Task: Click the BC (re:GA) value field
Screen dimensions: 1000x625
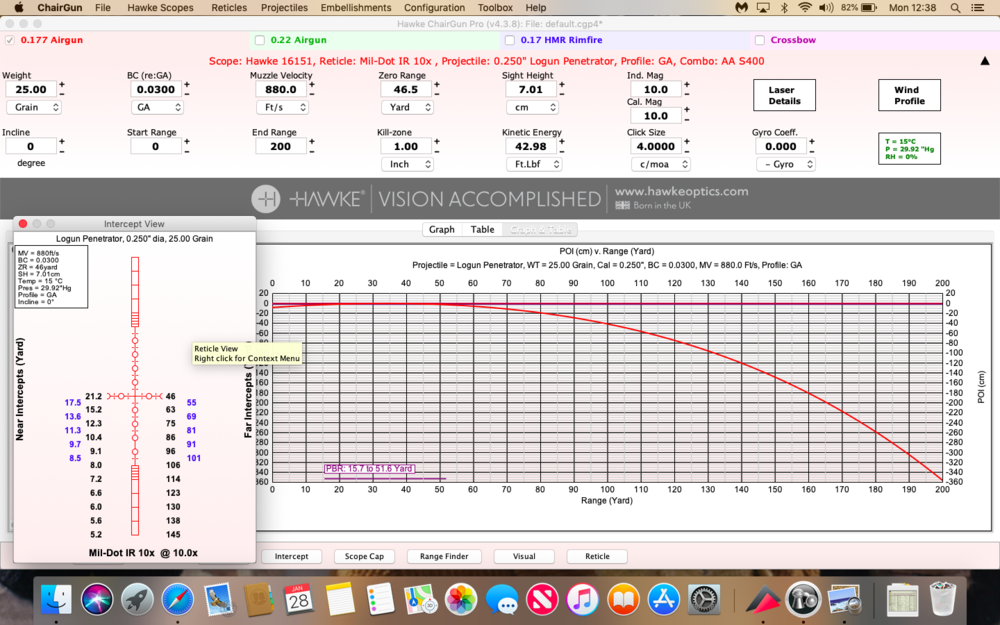Action: (x=156, y=89)
